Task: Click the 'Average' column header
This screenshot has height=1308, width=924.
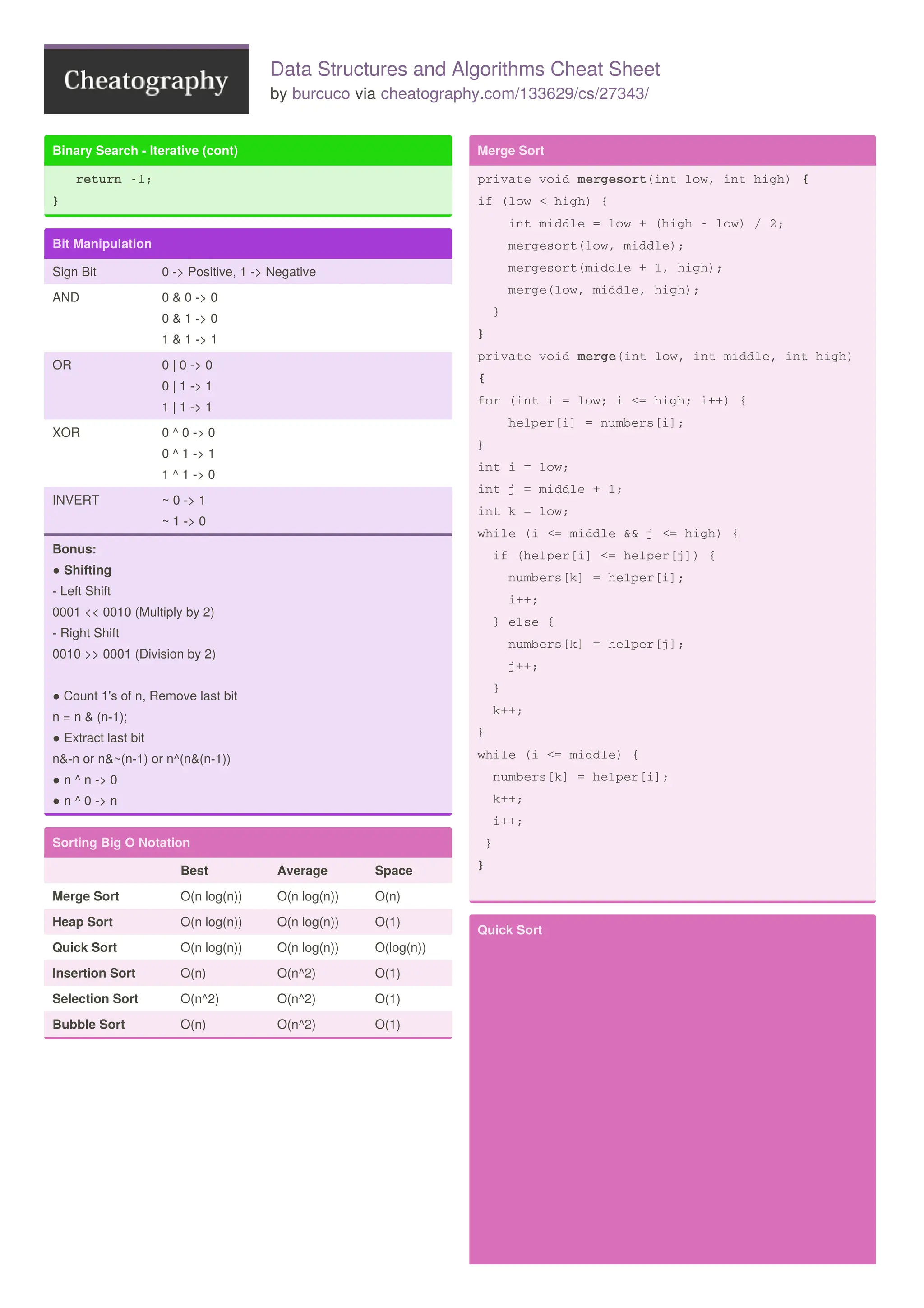Action: tap(302, 871)
